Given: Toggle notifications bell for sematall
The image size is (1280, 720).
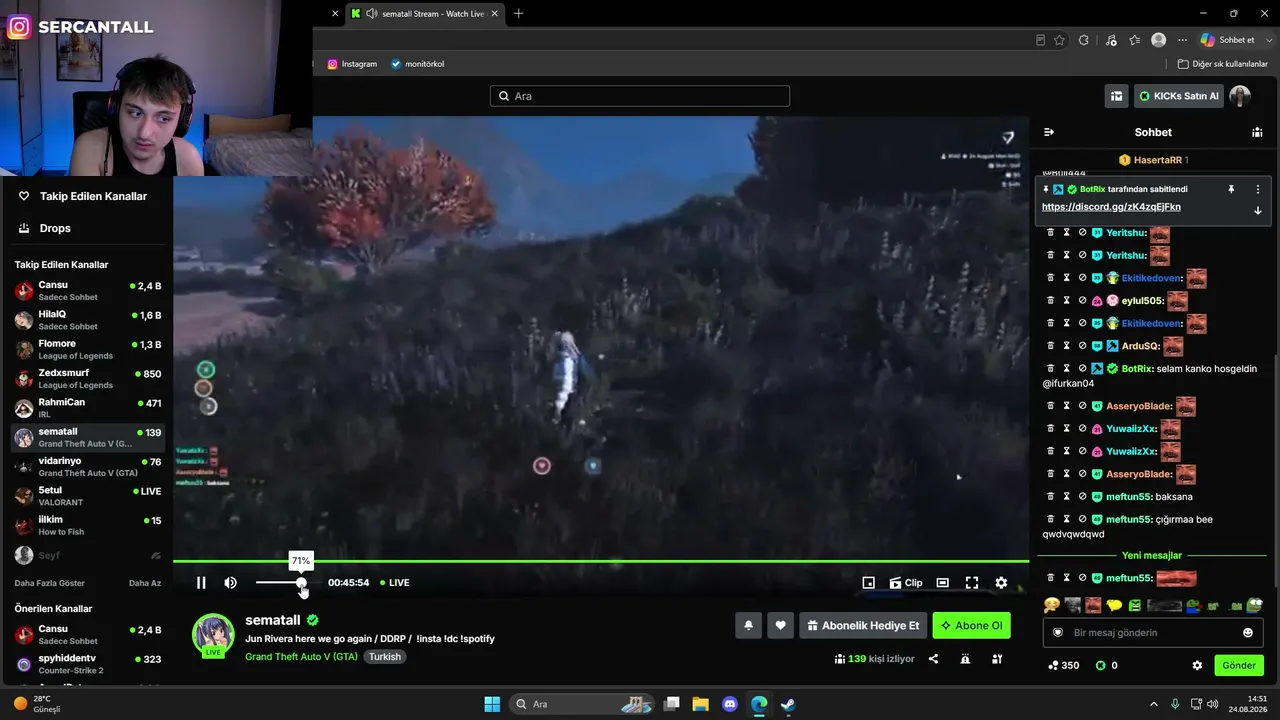Looking at the screenshot, I should click(x=748, y=626).
